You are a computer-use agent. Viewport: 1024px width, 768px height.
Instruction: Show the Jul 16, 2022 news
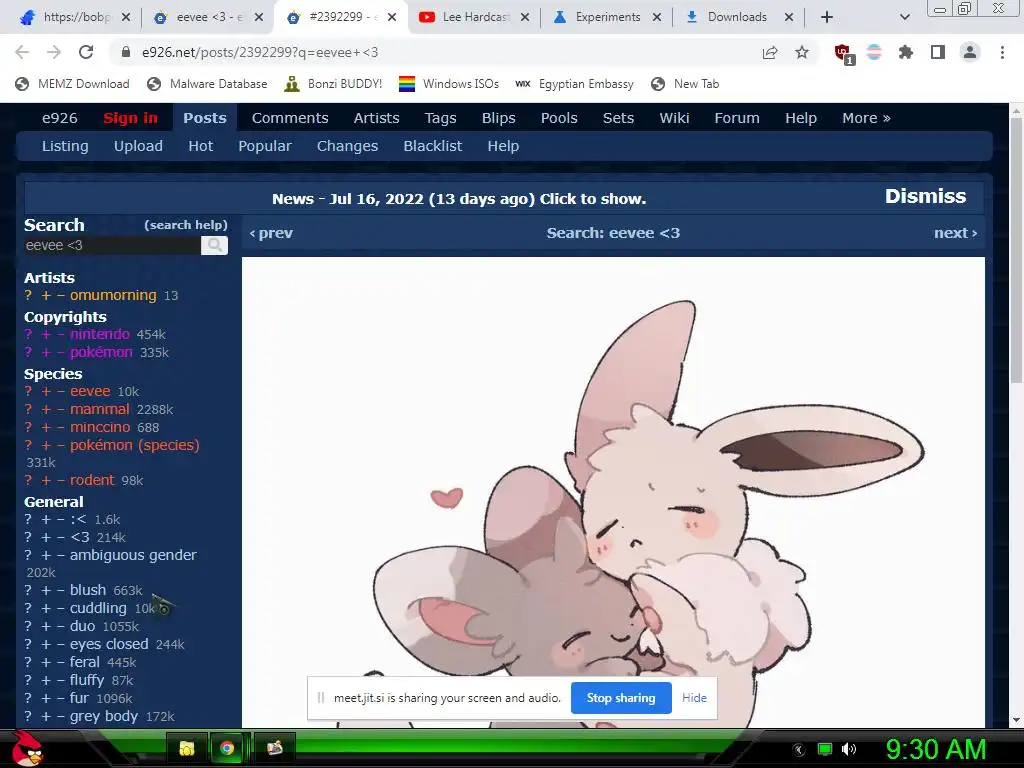458,199
